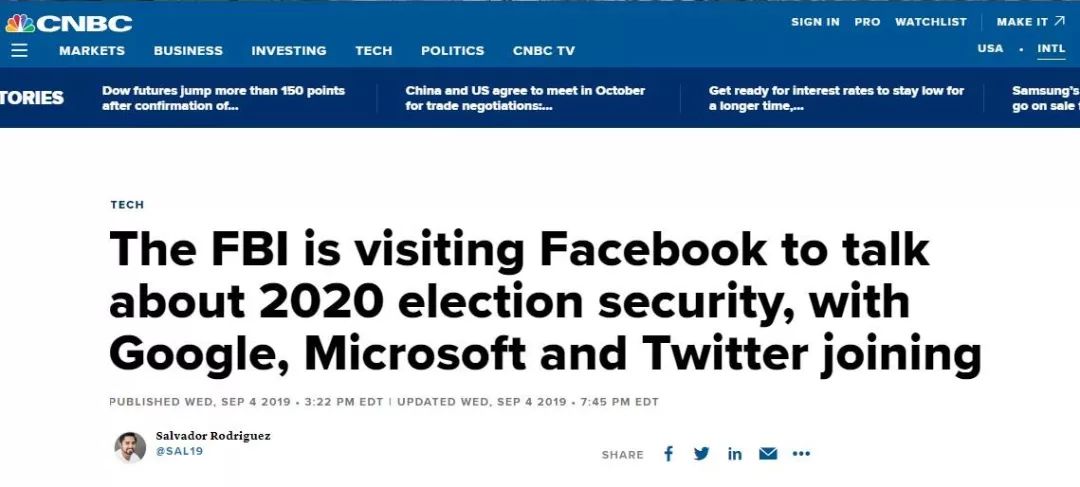
Task: Read Dow futures jump story
Action: 223,98
